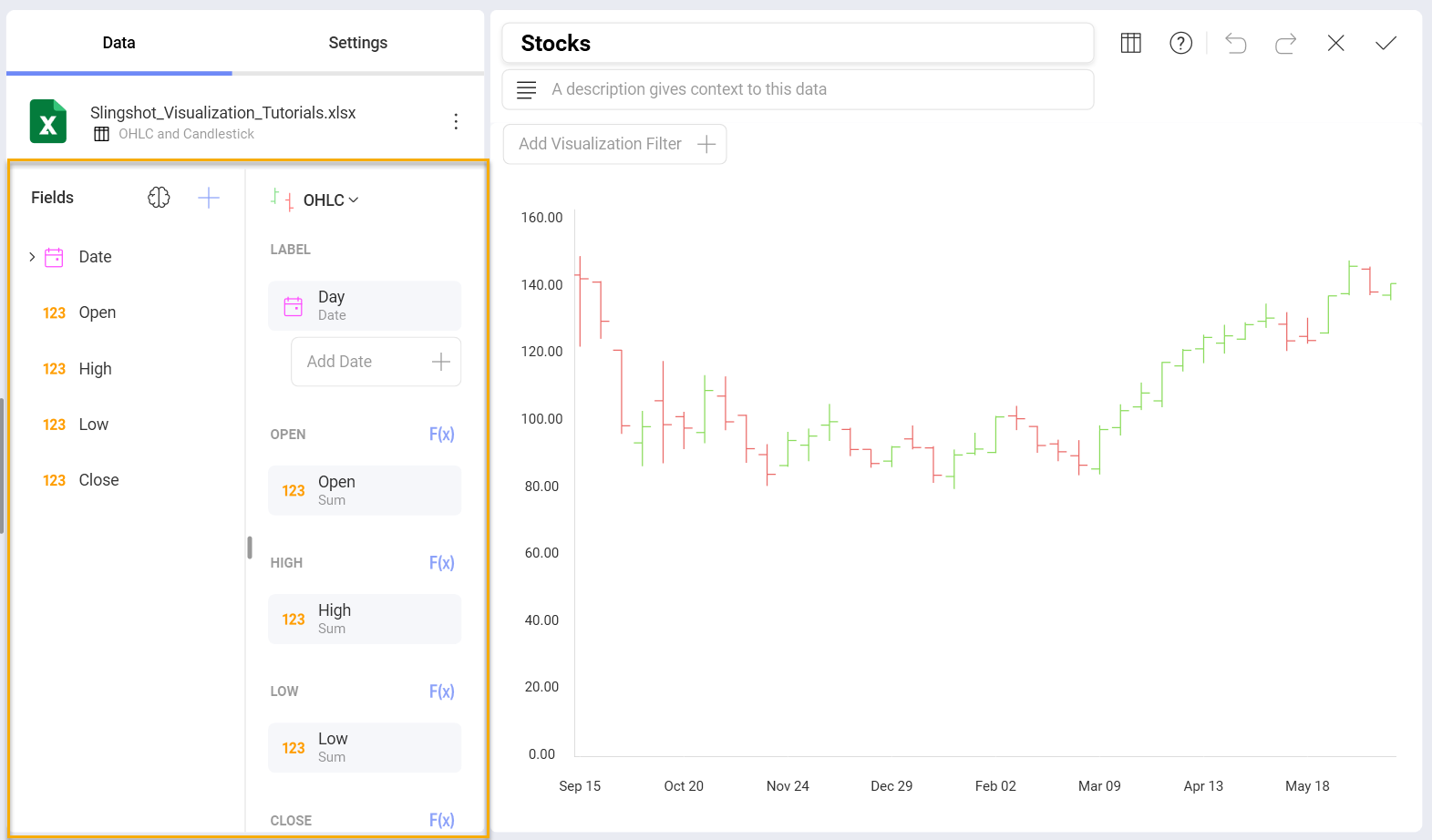Click the Add Visualization Filter button
1432x840 pixels.
615,144
